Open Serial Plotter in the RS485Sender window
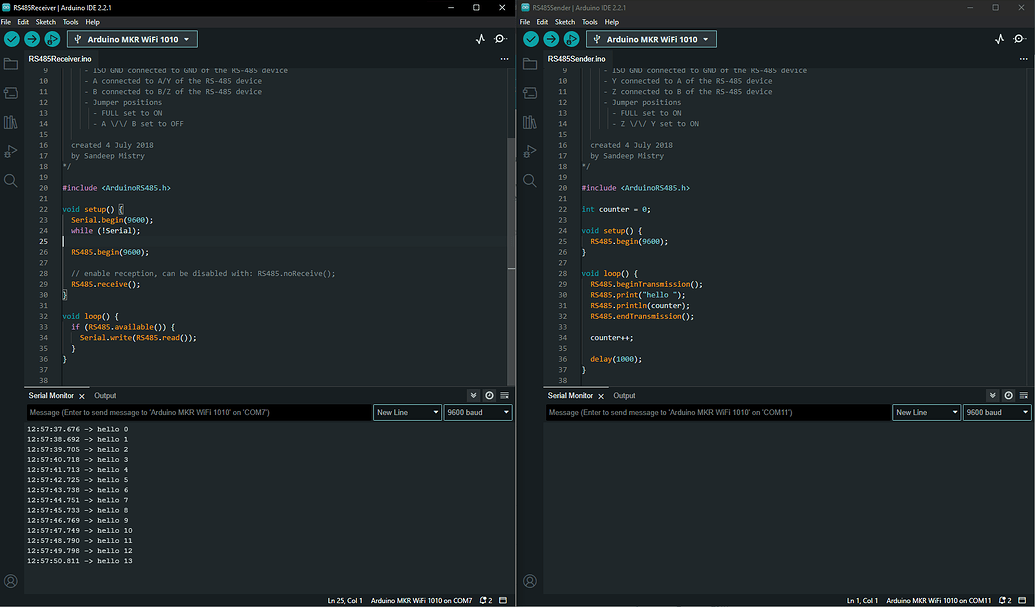This screenshot has width=1035, height=607. pyautogui.click(x=999, y=39)
